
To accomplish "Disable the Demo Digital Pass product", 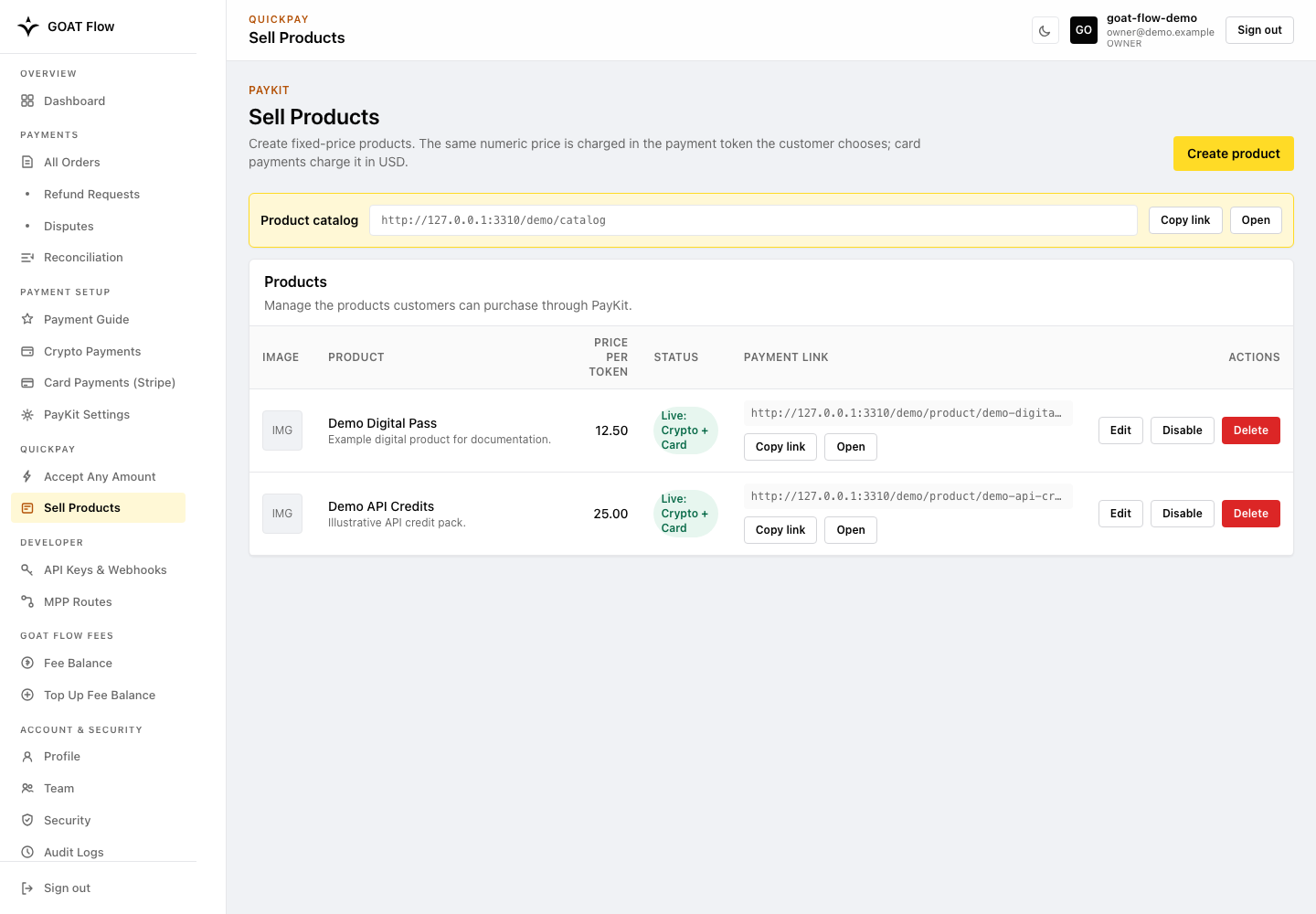I will click(1183, 430).
